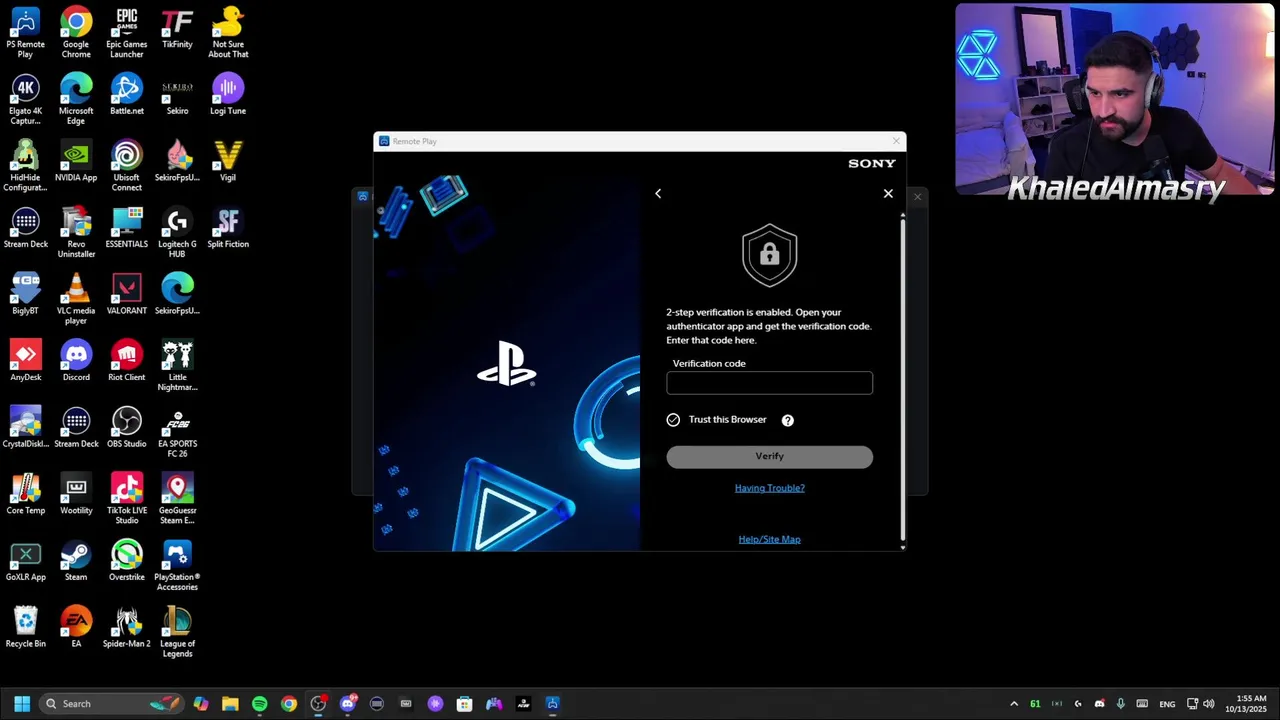This screenshot has height=720, width=1280.
Task: Open the TikFinity desktop icon
Action: tap(177, 28)
